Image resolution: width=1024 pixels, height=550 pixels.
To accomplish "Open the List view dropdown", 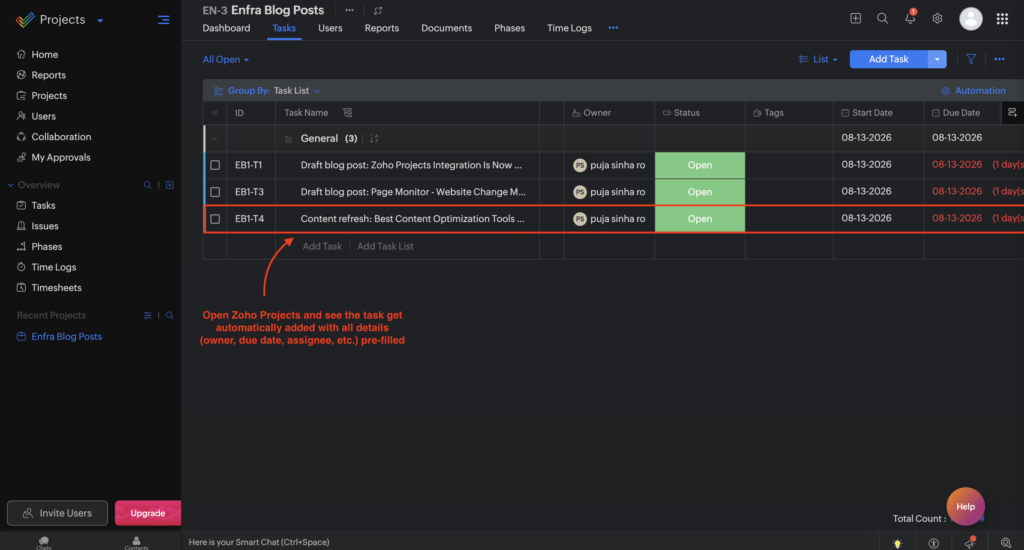I will pos(818,59).
